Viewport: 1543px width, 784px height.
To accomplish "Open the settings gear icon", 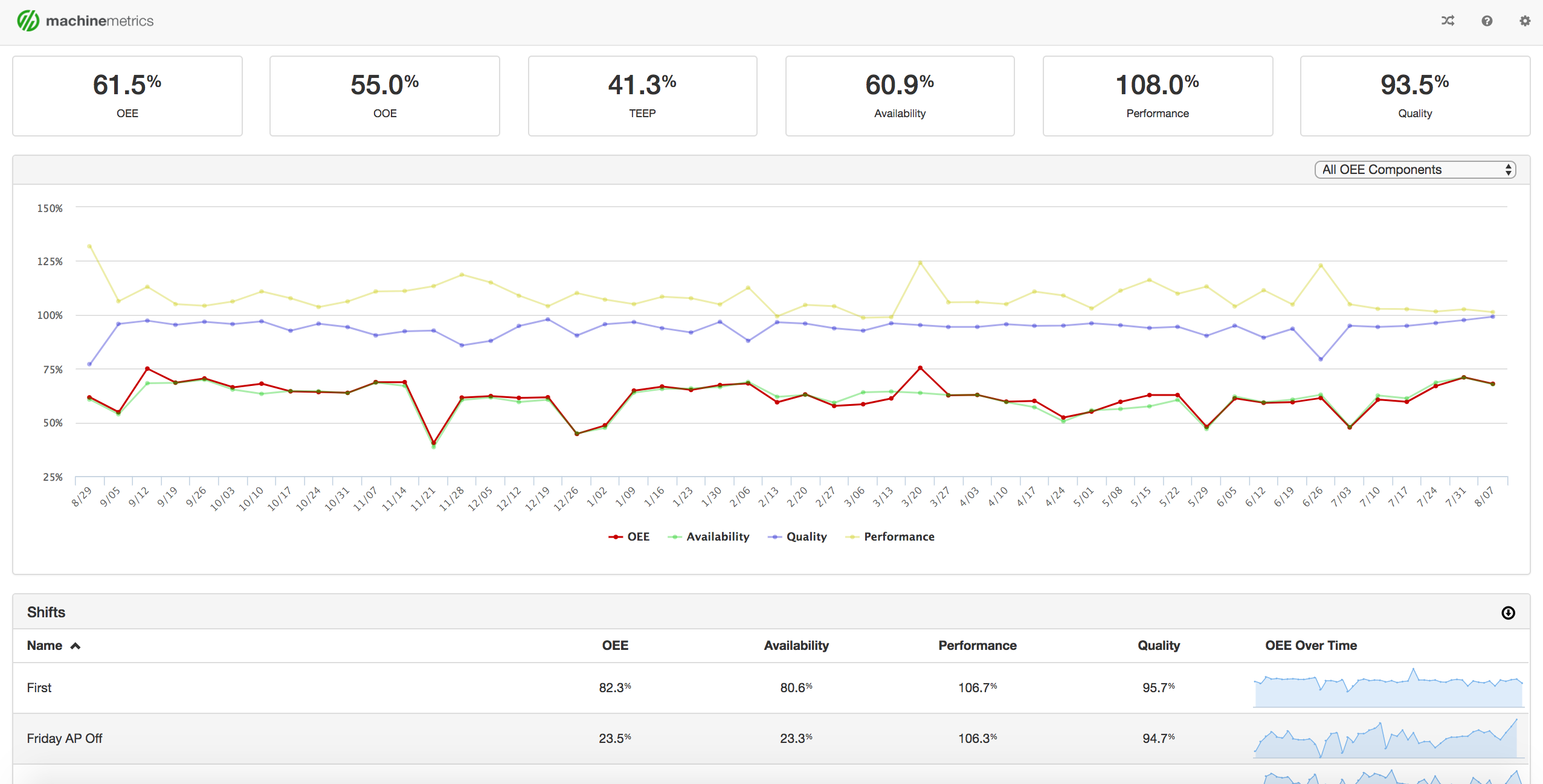I will (x=1525, y=21).
